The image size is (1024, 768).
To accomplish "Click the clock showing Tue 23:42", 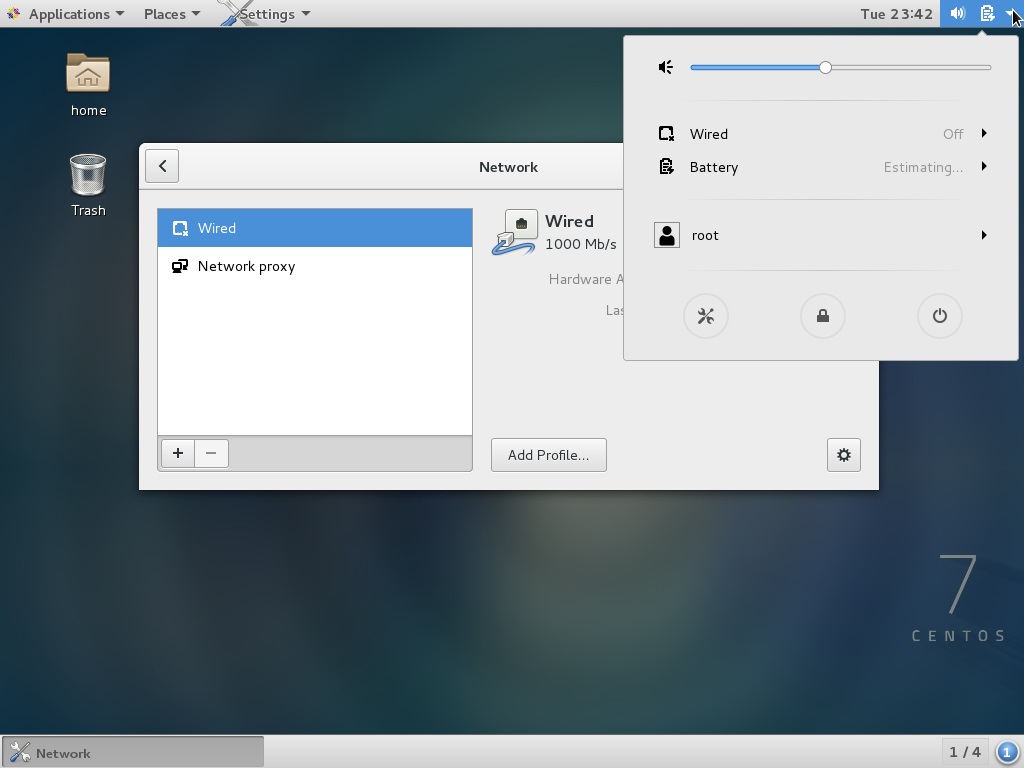I will [896, 13].
